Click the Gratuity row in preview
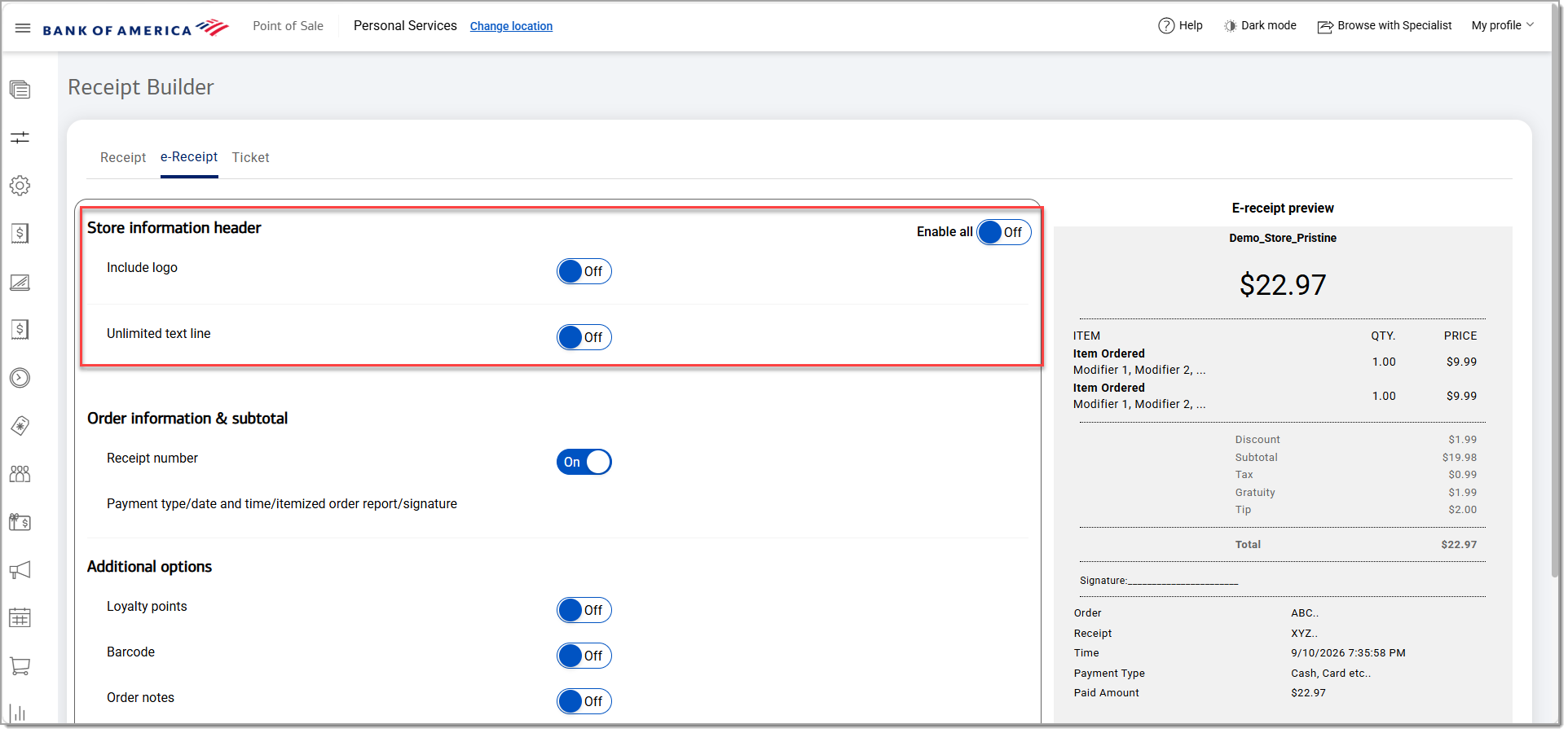1568x733 pixels. coord(1356,493)
